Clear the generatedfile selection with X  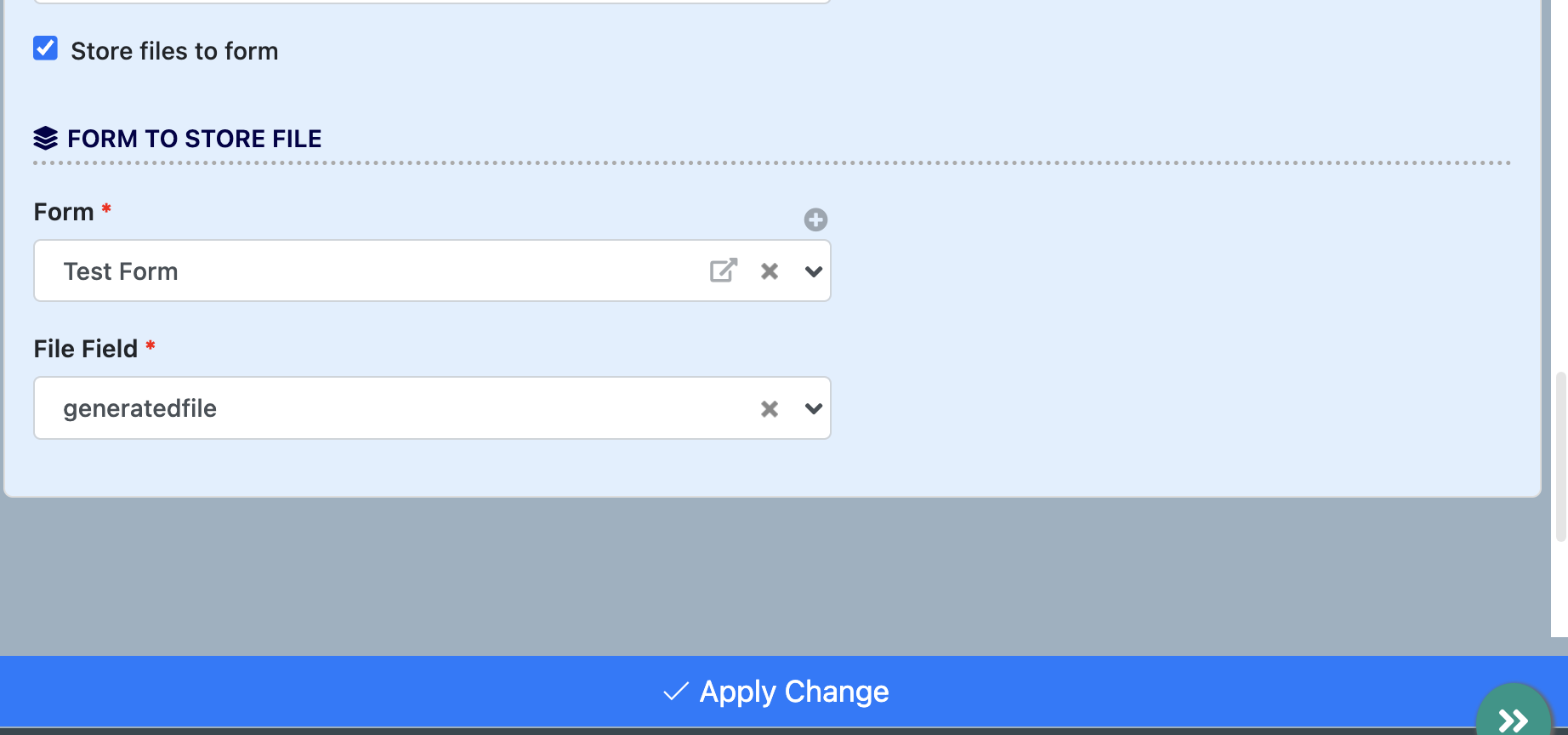point(770,409)
